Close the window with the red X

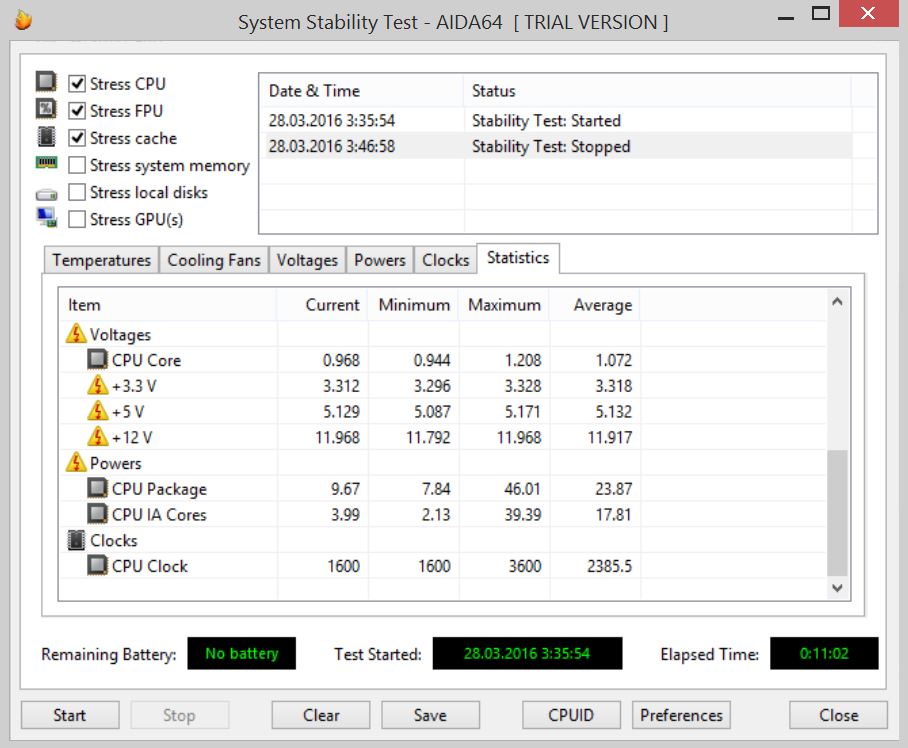[x=867, y=13]
